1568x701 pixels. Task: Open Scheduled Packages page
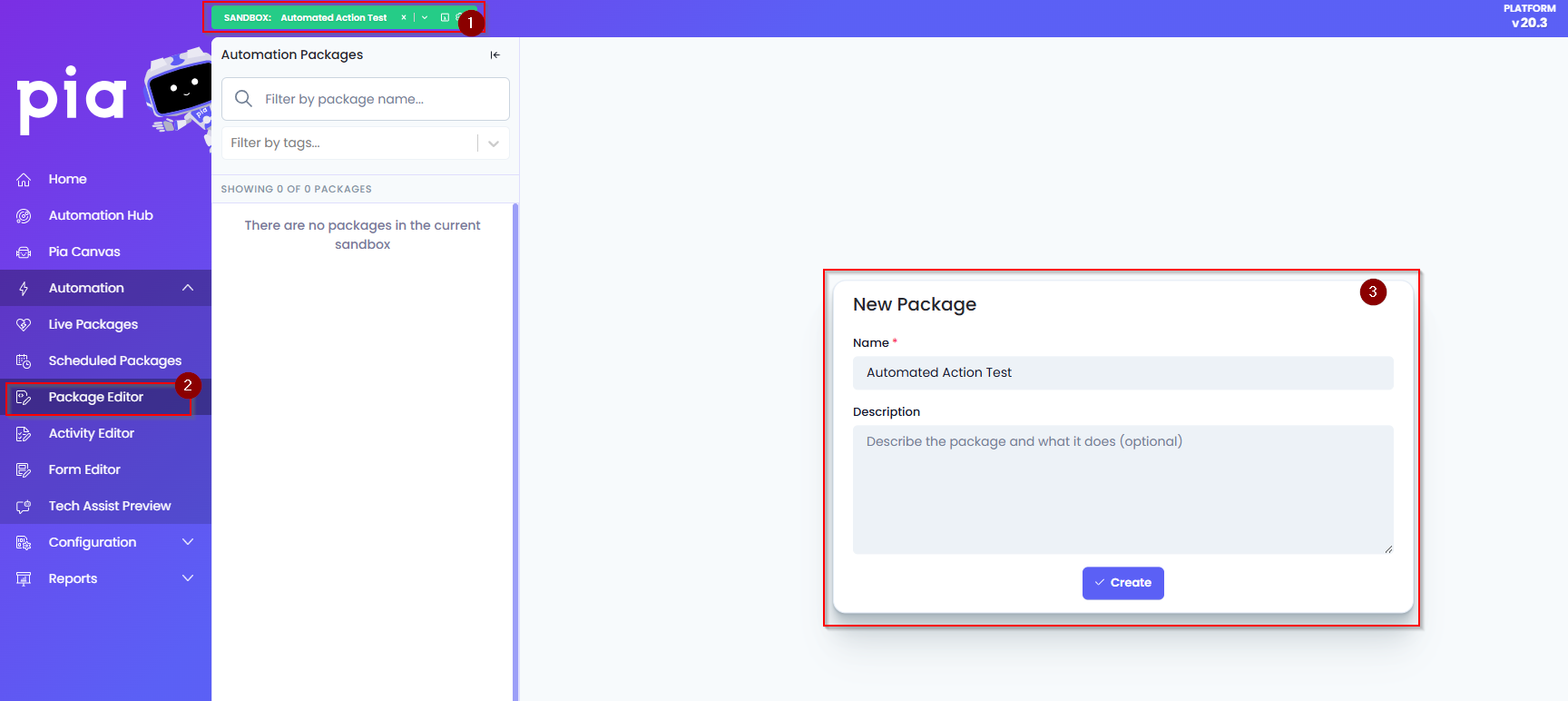click(x=115, y=360)
